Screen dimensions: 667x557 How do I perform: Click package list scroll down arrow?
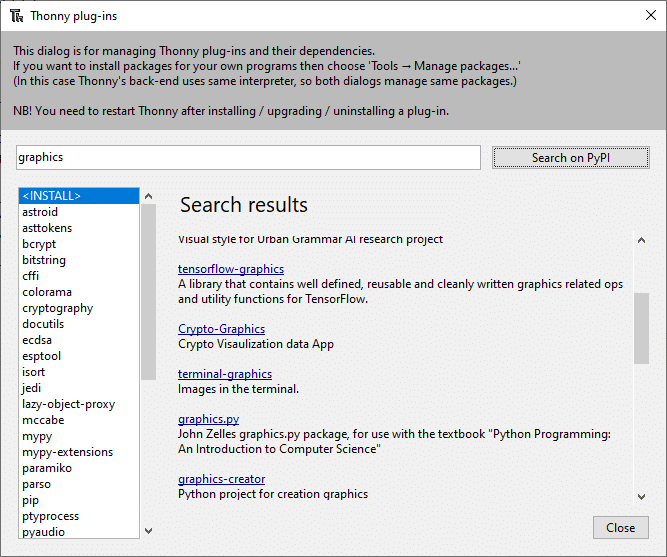pyautogui.click(x=148, y=531)
